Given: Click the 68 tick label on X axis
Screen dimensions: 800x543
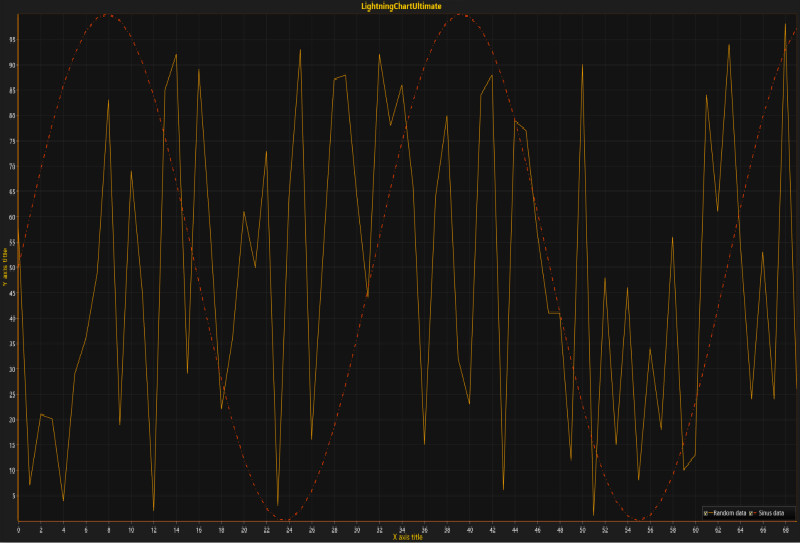Looking at the screenshot, I should (786, 528).
